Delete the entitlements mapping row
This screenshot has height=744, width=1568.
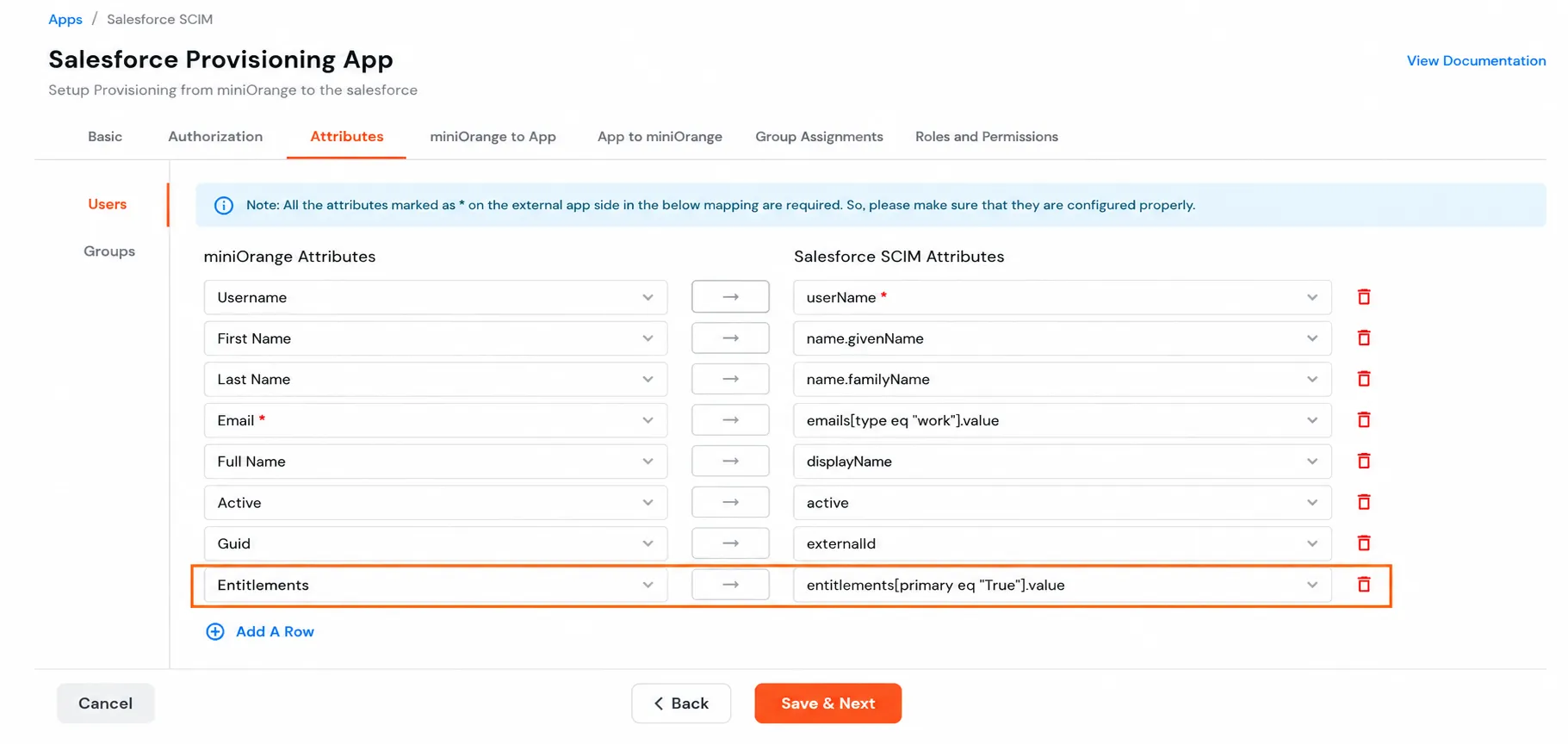point(1364,585)
